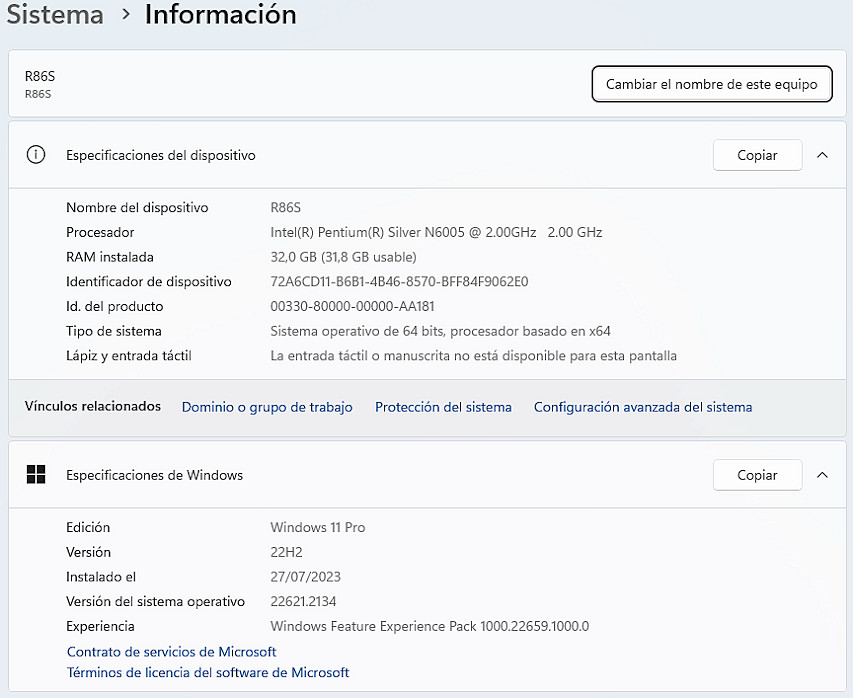
Task: Click the Identificador de dispositivo label
Action: [x=149, y=281]
